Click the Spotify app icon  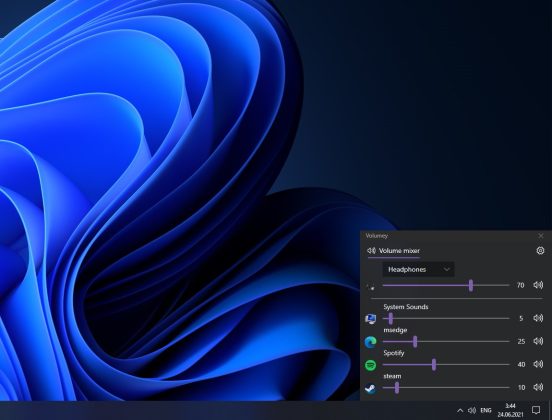click(x=370, y=365)
